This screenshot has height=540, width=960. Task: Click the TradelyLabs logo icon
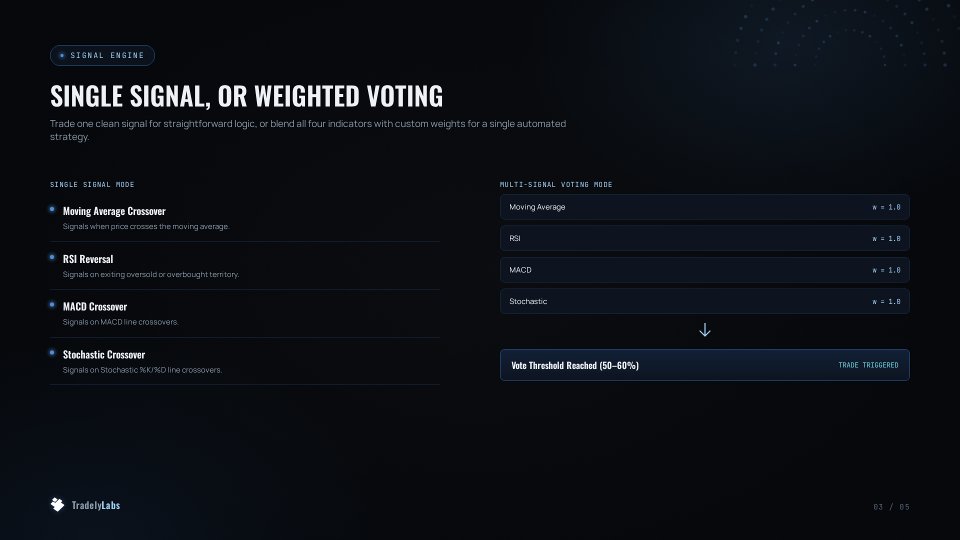[x=57, y=504]
